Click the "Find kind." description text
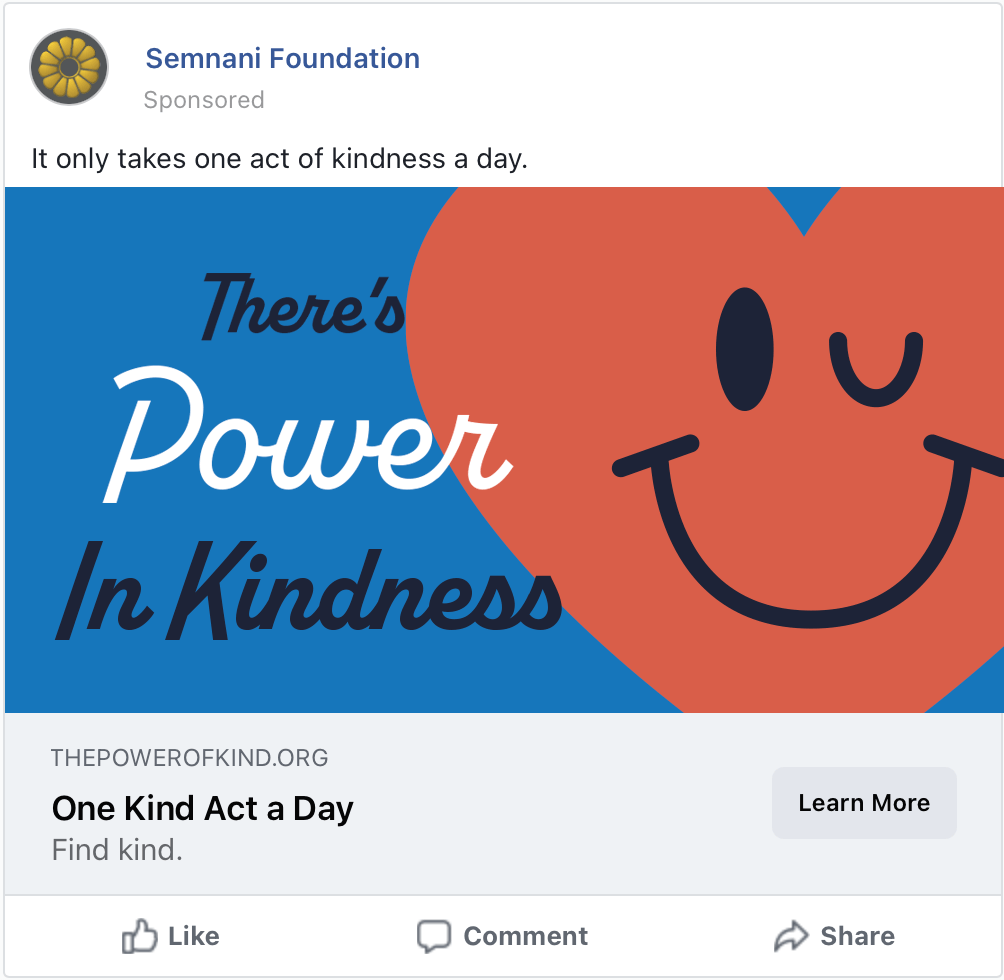 [x=117, y=852]
